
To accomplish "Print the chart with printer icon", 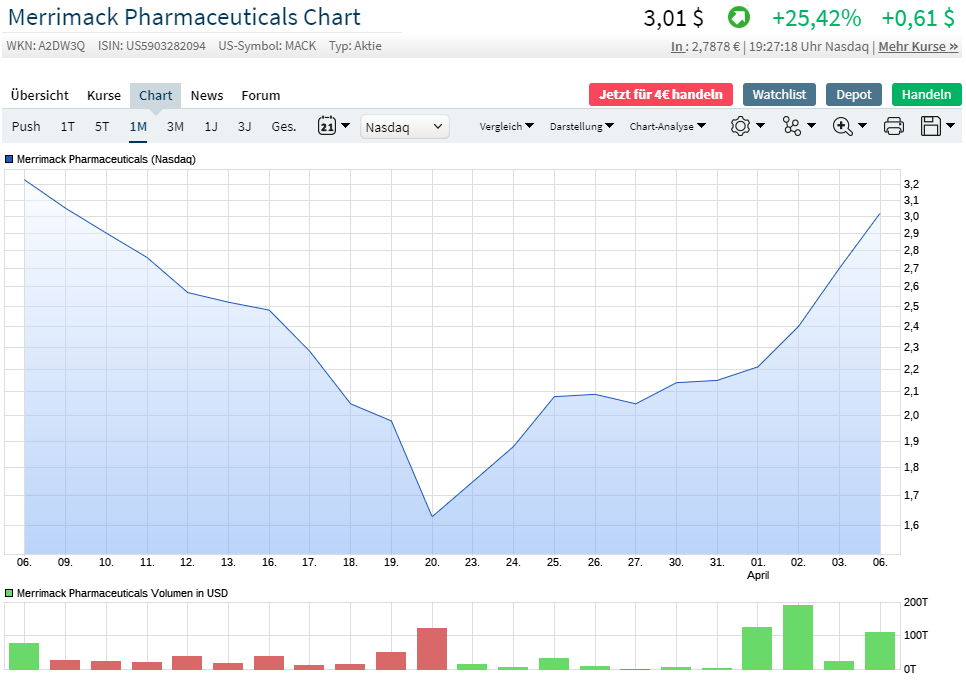I will coord(894,126).
